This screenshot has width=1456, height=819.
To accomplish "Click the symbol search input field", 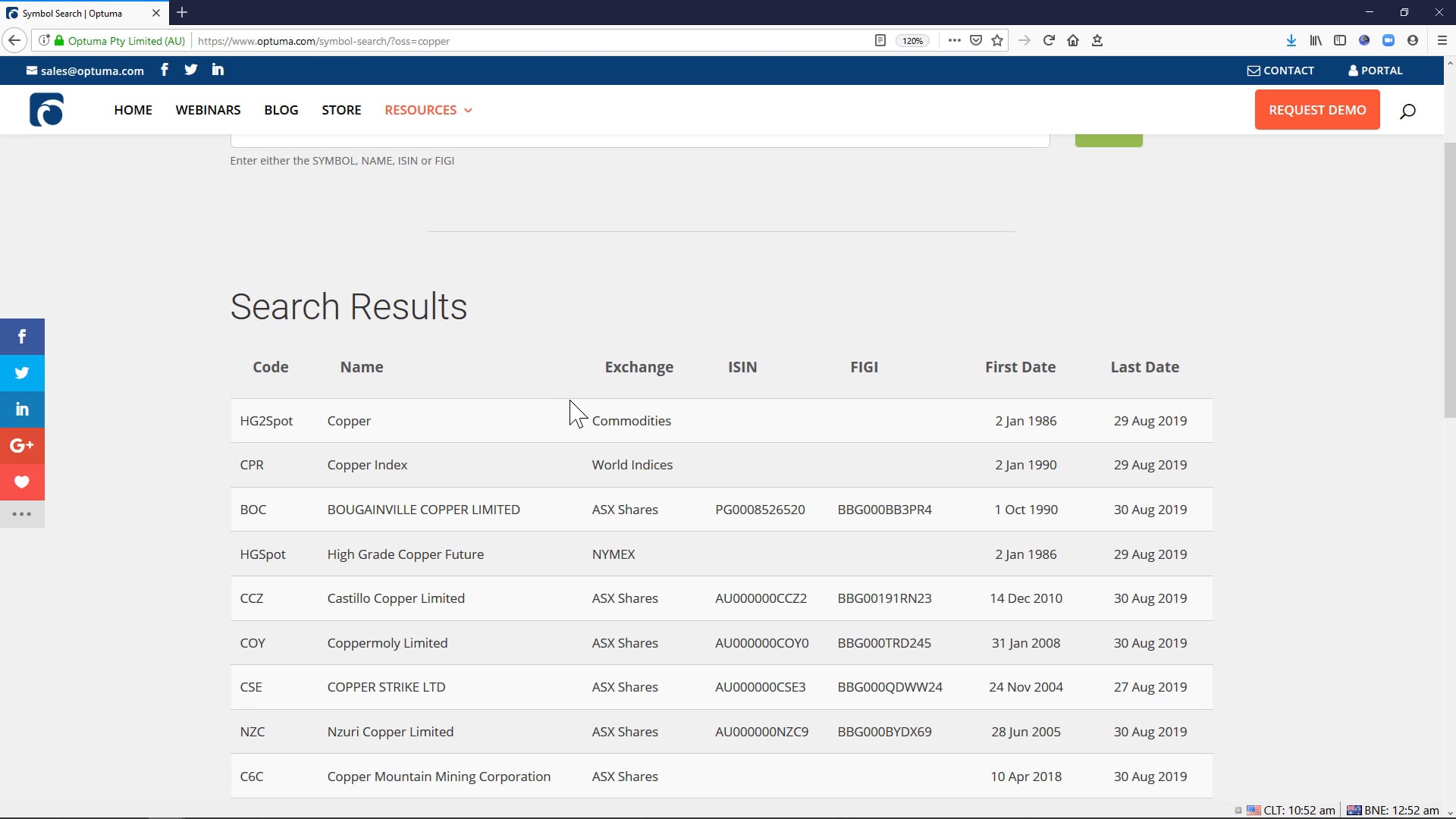I will [640, 141].
